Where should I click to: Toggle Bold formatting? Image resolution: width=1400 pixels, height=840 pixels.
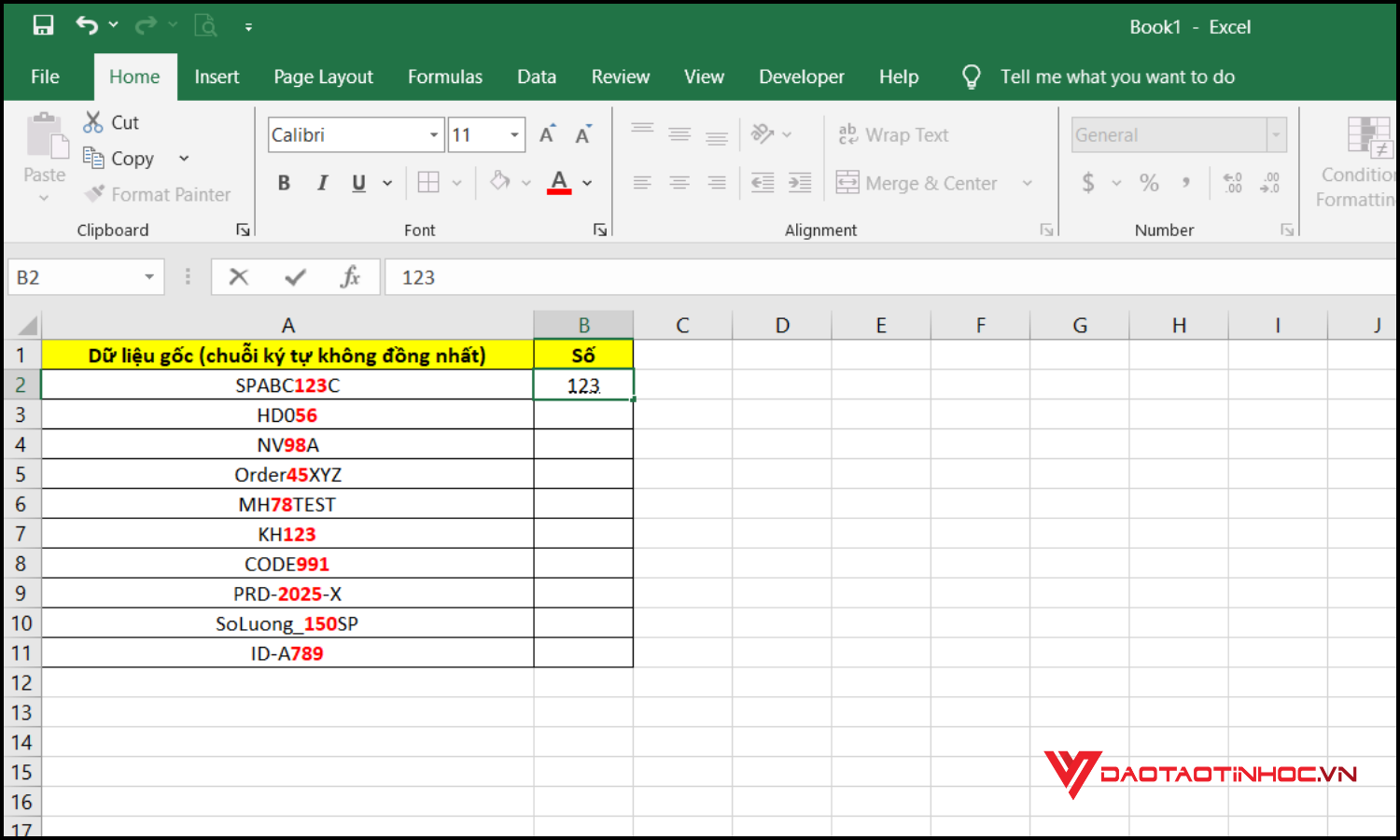click(284, 183)
